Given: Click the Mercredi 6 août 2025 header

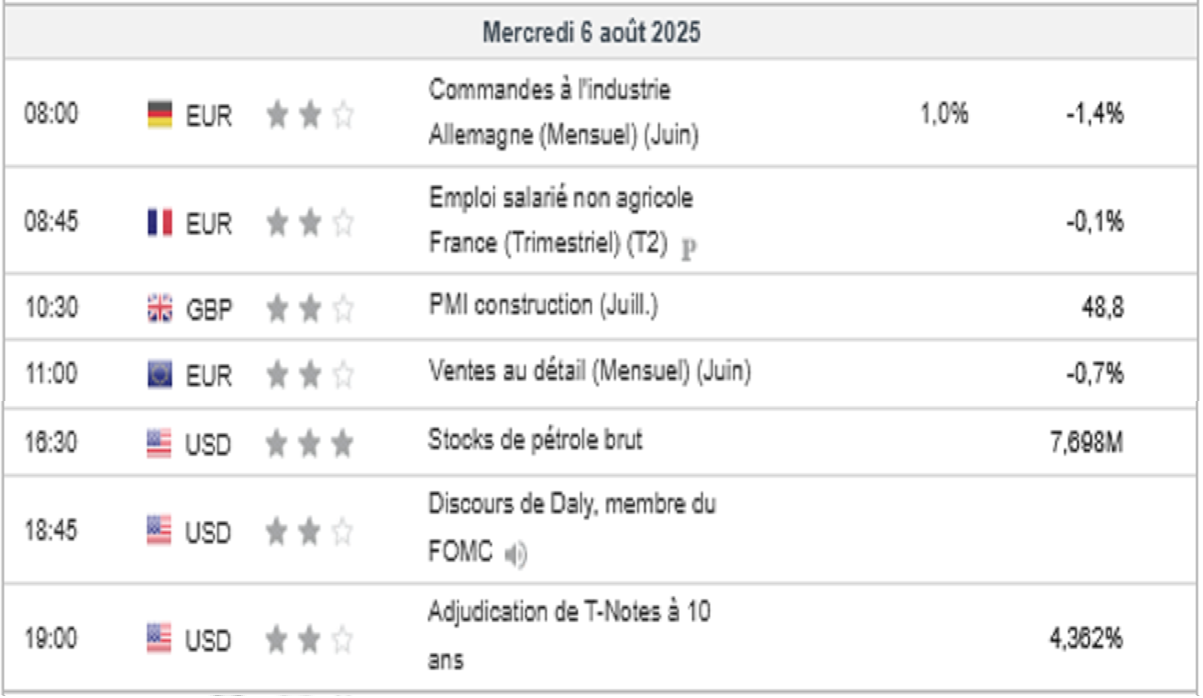Looking at the screenshot, I should pyautogui.click(x=591, y=32).
